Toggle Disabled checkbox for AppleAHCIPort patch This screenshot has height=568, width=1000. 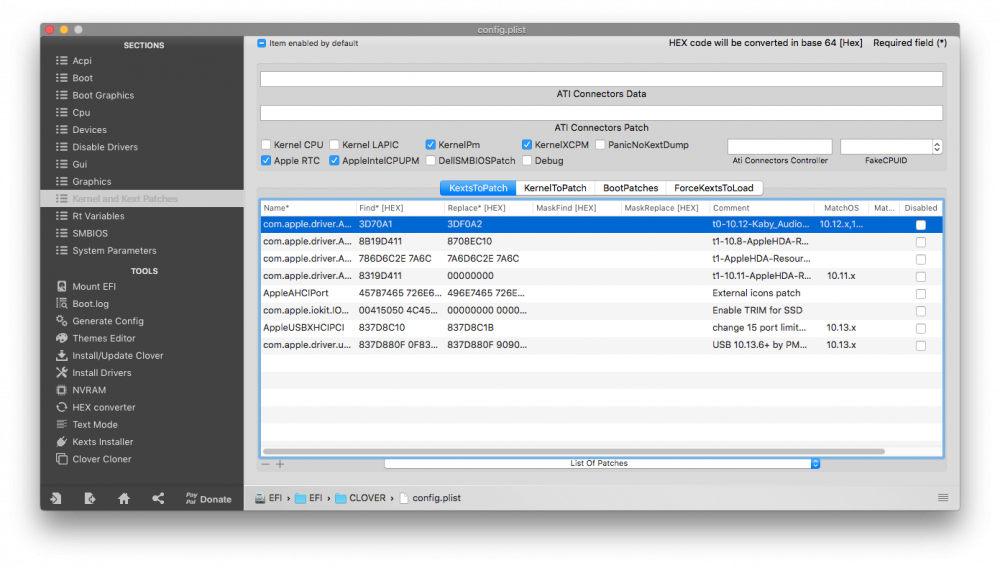pos(920,294)
